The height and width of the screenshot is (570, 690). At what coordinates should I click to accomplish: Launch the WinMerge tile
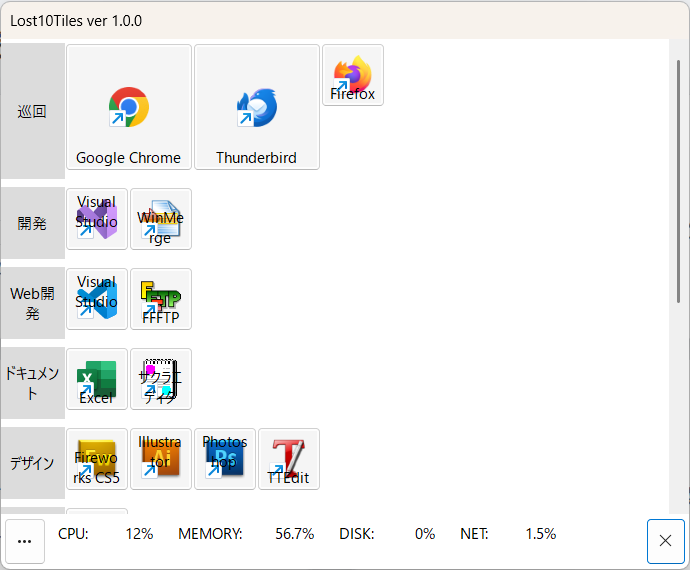(161, 219)
